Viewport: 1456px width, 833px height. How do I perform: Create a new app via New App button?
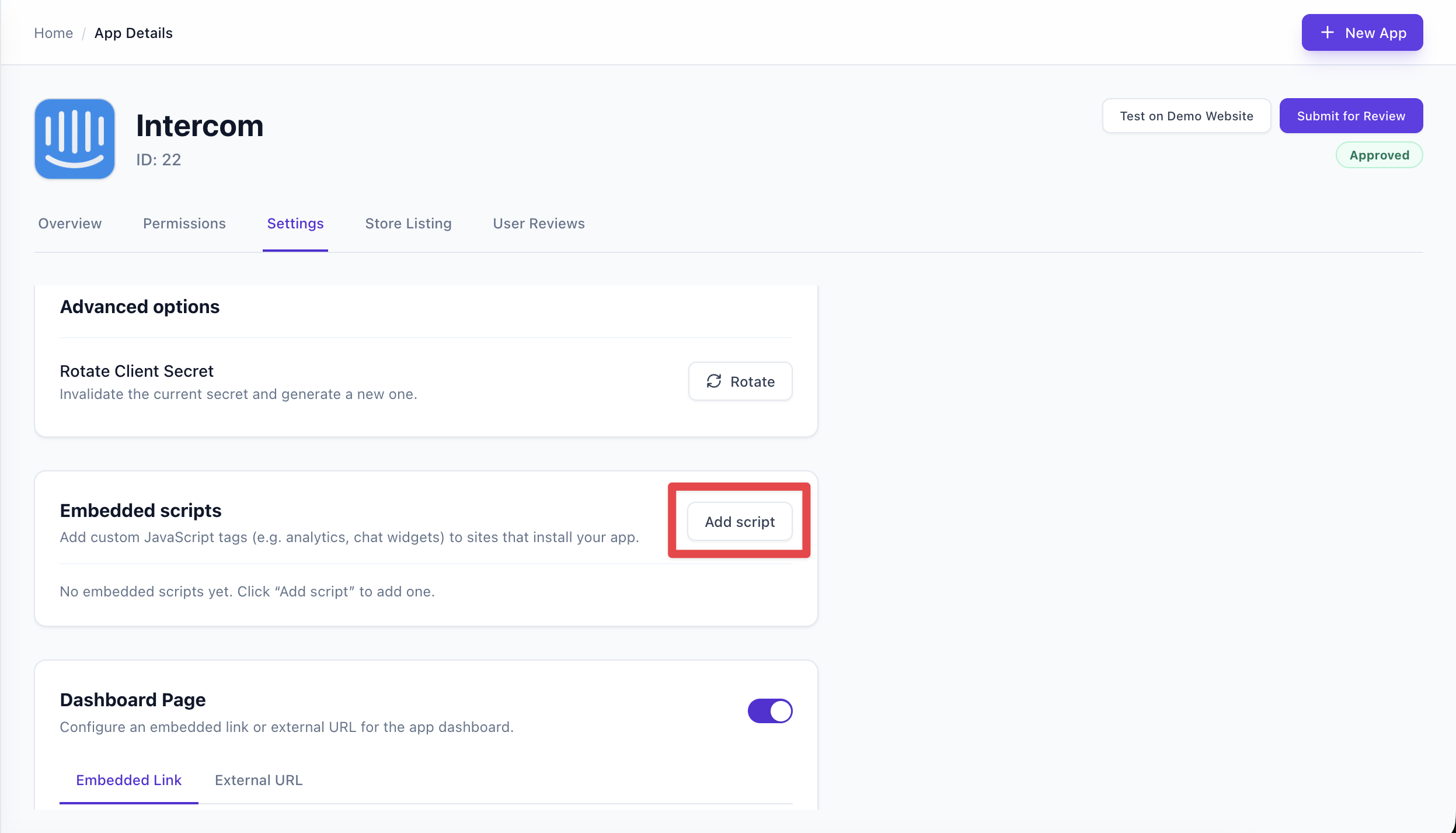coord(1362,32)
